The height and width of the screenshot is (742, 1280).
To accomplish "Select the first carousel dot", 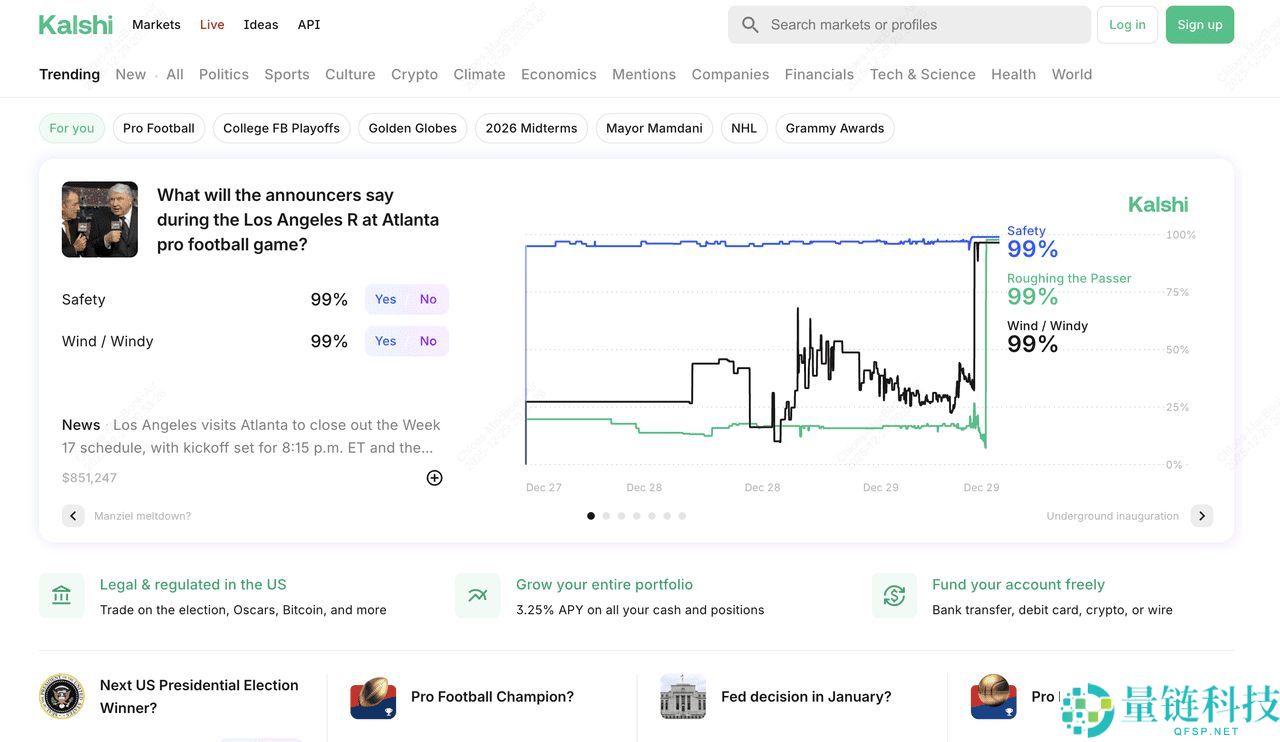I will 591,516.
